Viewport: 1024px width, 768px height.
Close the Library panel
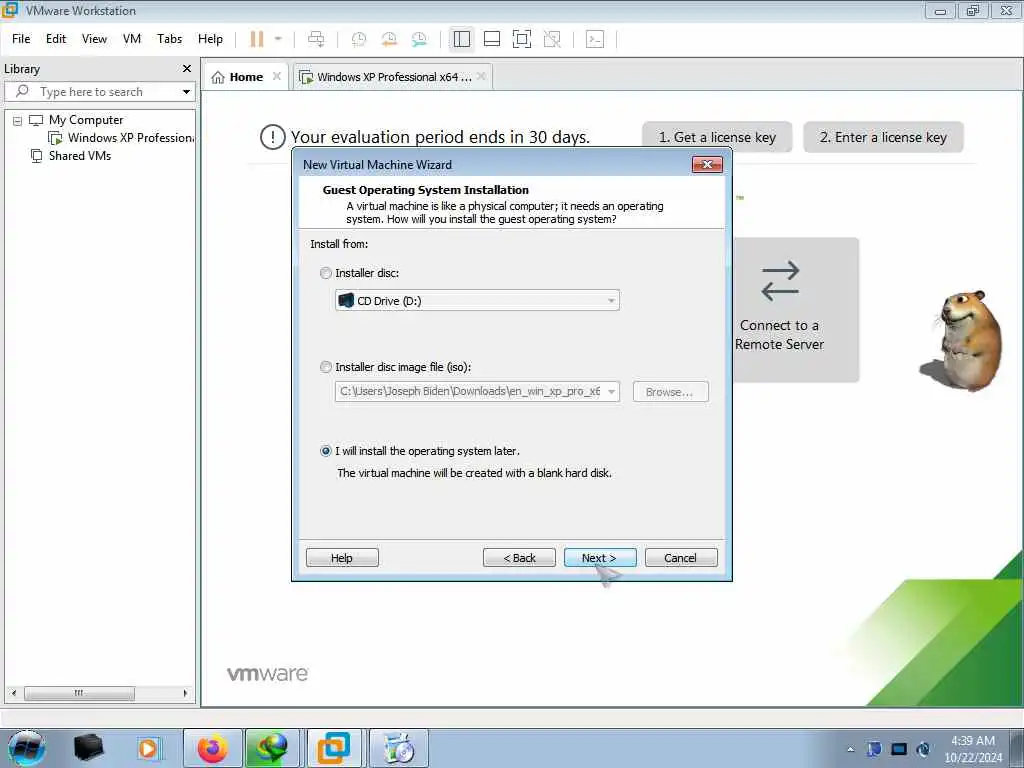tap(187, 69)
